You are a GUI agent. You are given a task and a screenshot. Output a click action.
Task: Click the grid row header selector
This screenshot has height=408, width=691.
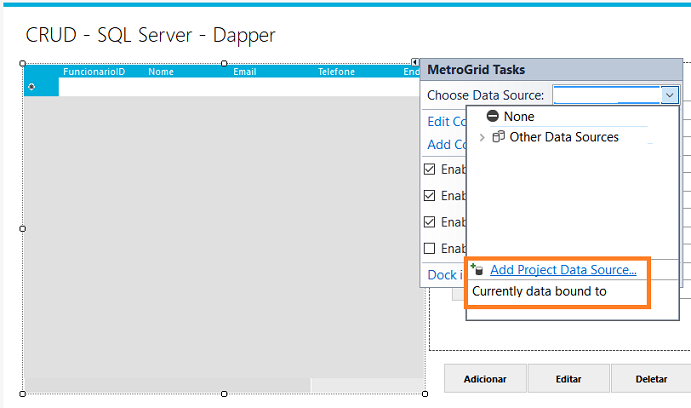41,87
